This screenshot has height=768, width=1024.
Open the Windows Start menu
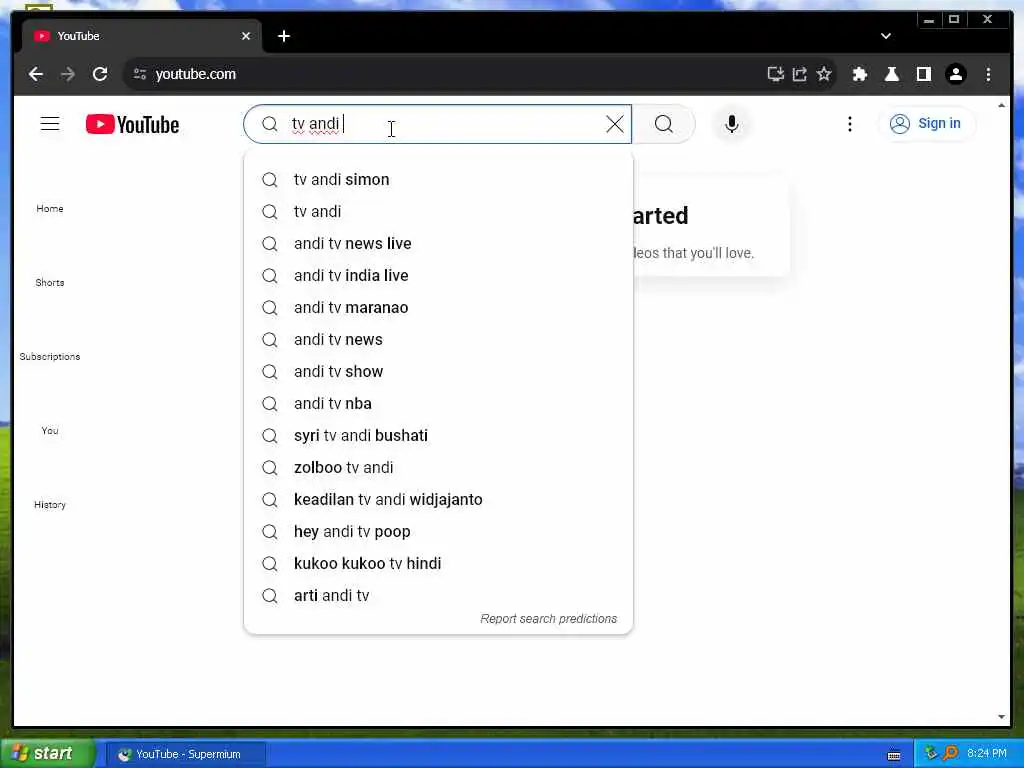pyautogui.click(x=47, y=754)
